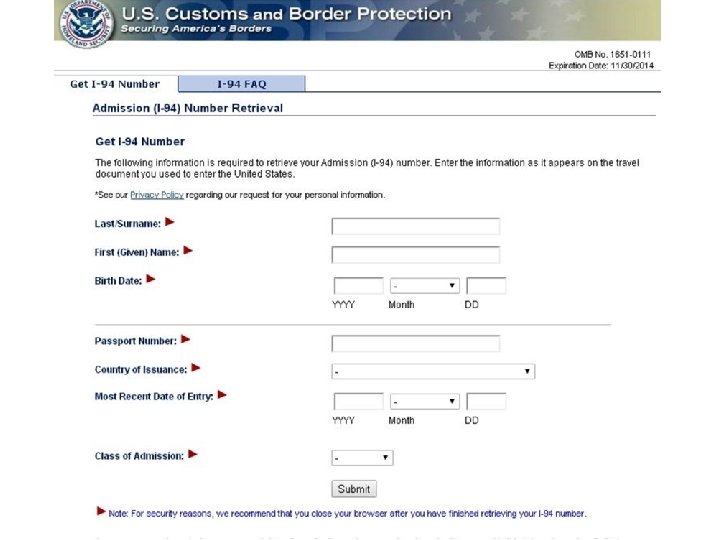720x540 pixels.
Task: Select the Date of Entry YYYY field
Action: click(x=358, y=401)
